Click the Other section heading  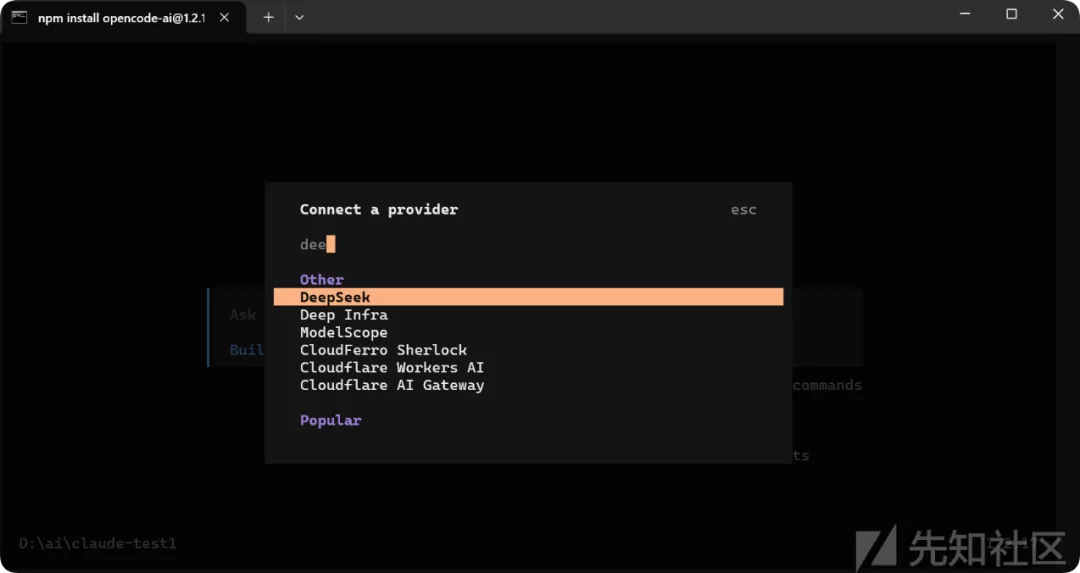tap(322, 280)
